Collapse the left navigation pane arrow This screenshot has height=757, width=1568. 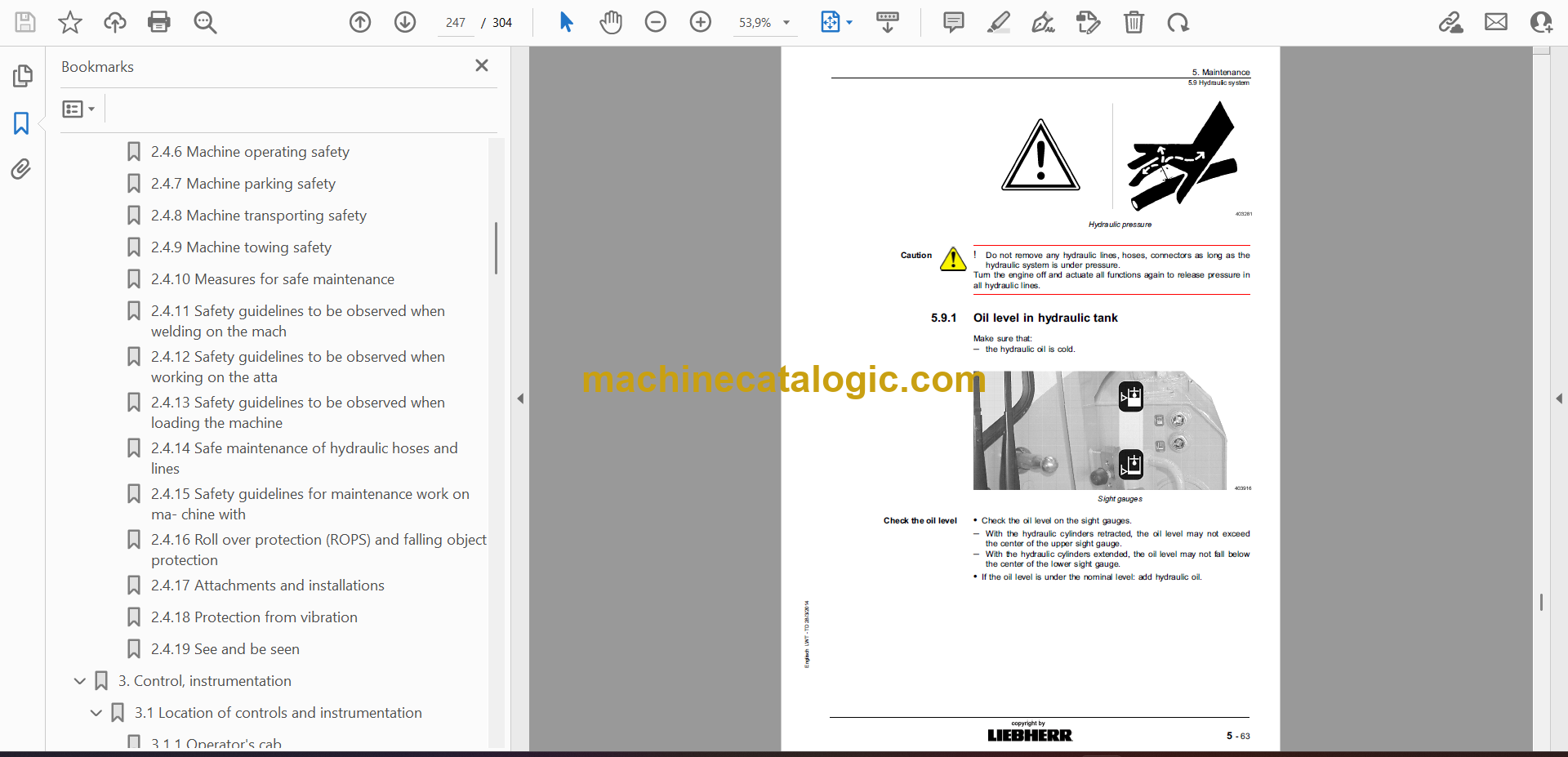click(x=520, y=399)
